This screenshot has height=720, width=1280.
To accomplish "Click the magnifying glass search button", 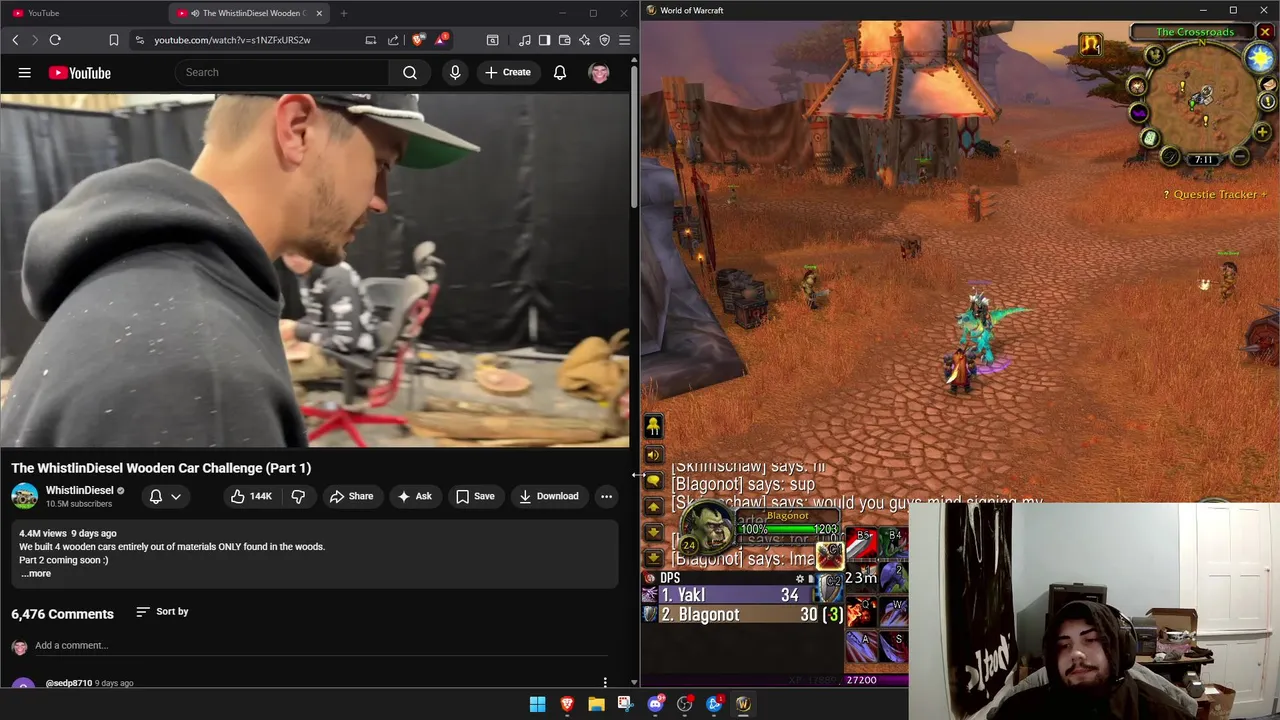I will point(410,72).
